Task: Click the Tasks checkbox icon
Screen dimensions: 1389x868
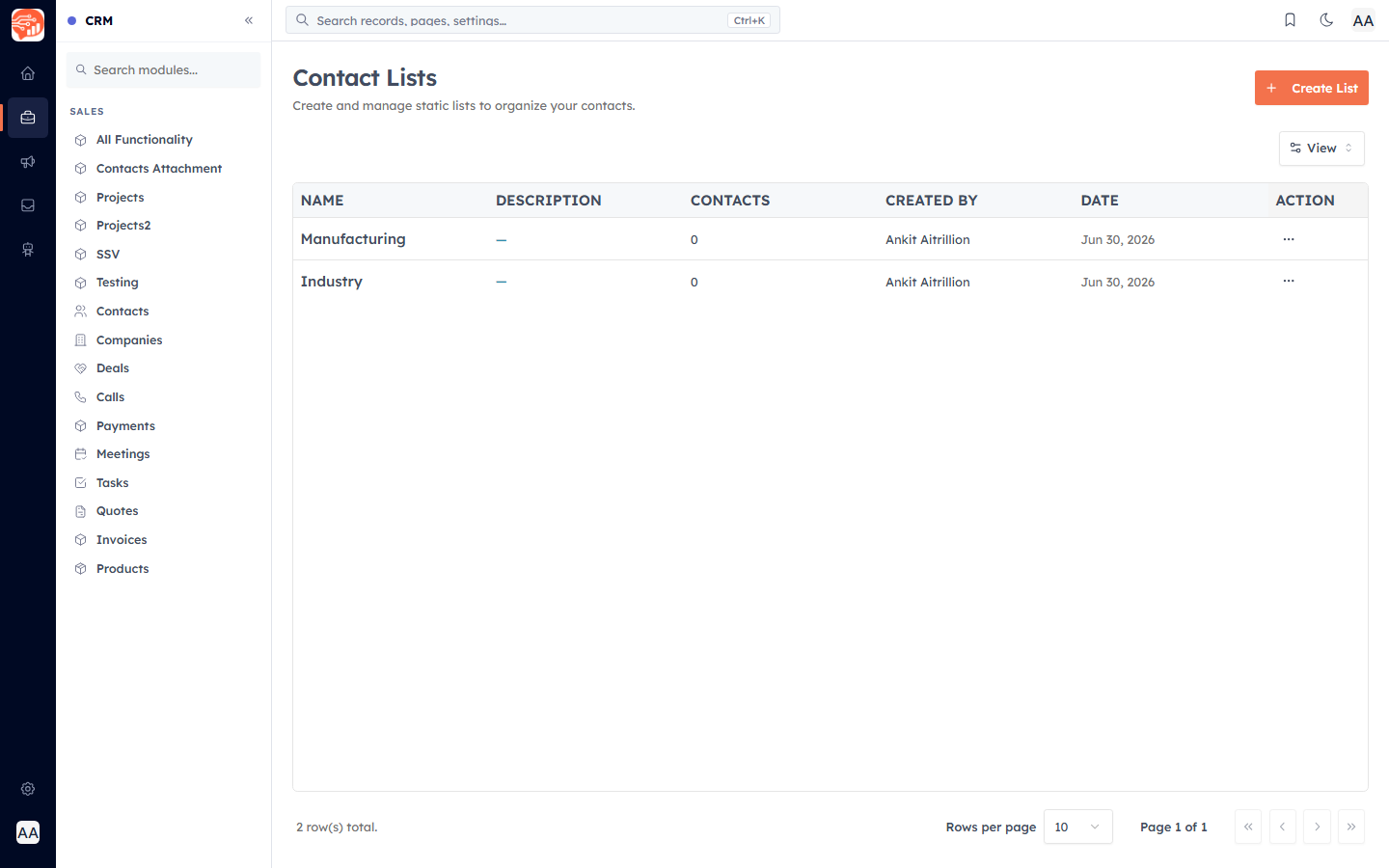Action: [81, 483]
